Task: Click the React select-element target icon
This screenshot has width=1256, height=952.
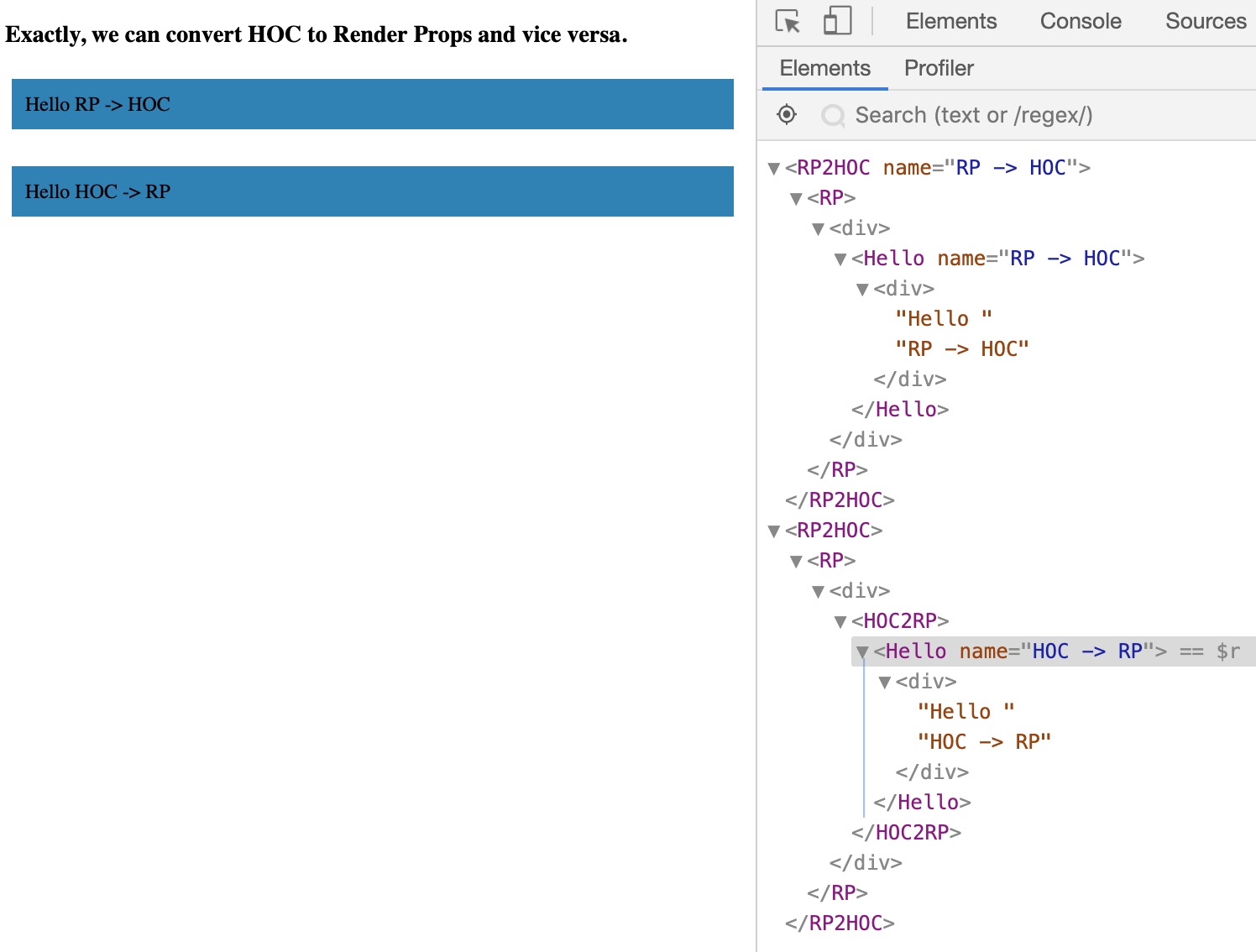Action: tap(787, 115)
